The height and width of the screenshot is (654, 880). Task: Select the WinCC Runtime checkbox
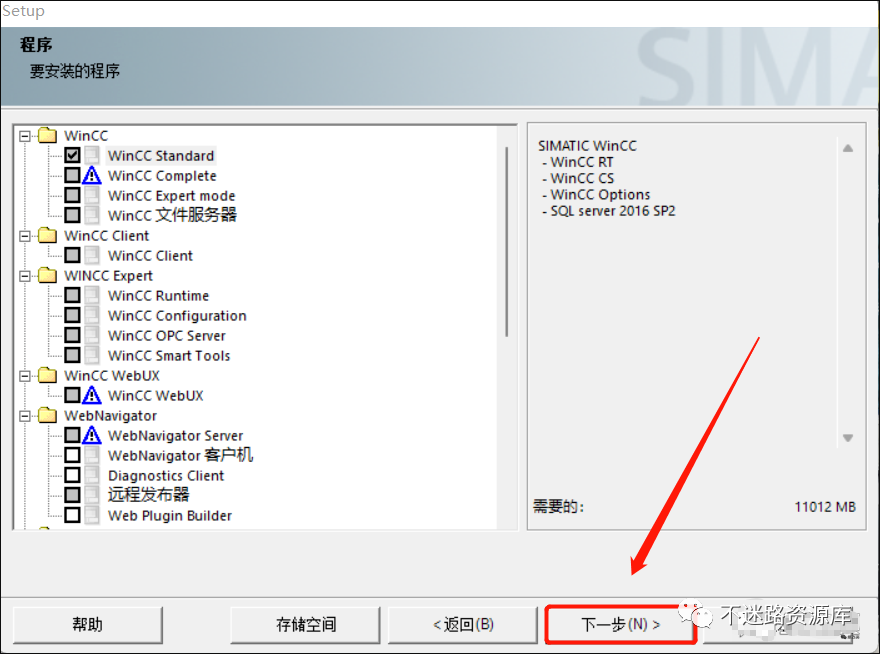pos(72,295)
